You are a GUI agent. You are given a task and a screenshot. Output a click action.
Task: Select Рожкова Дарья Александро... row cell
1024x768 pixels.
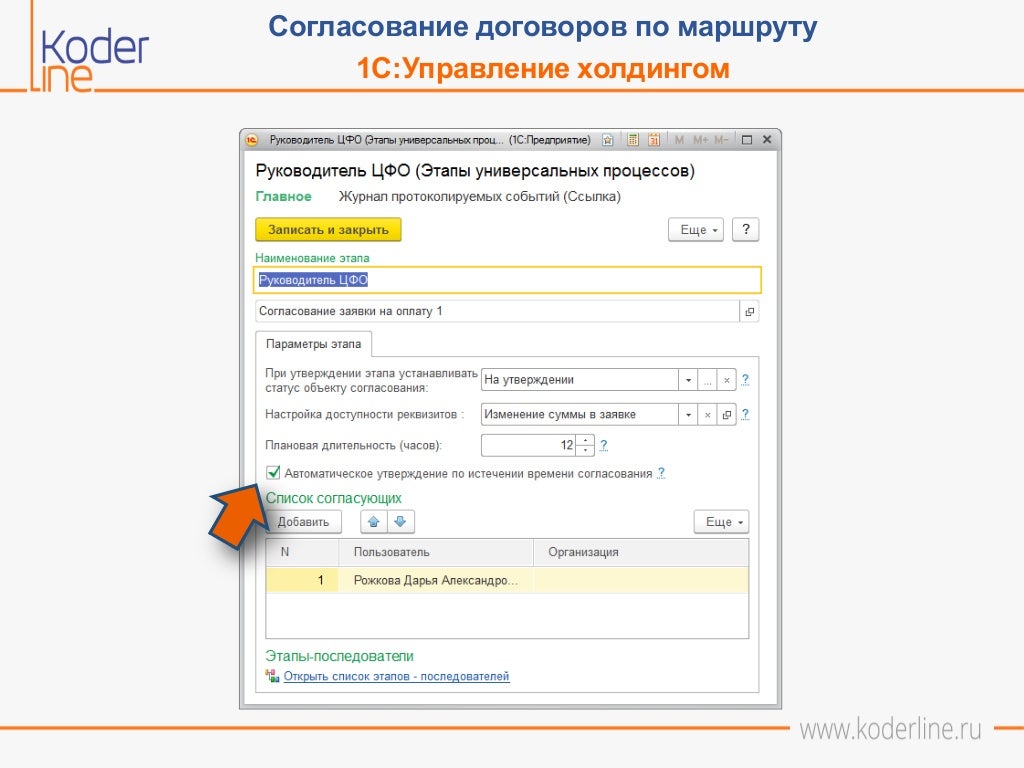tap(436, 580)
